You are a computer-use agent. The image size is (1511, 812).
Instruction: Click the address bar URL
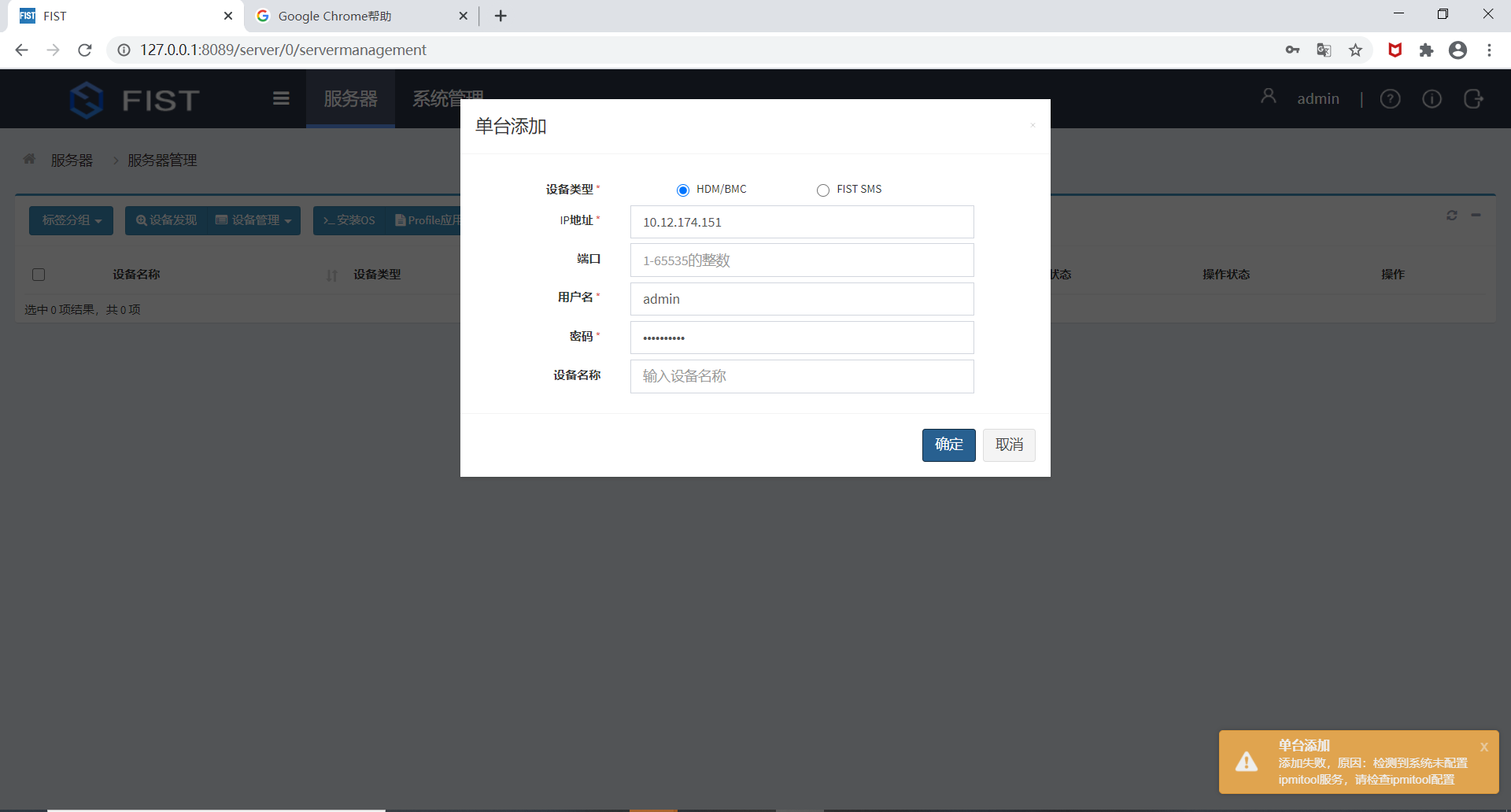[283, 50]
